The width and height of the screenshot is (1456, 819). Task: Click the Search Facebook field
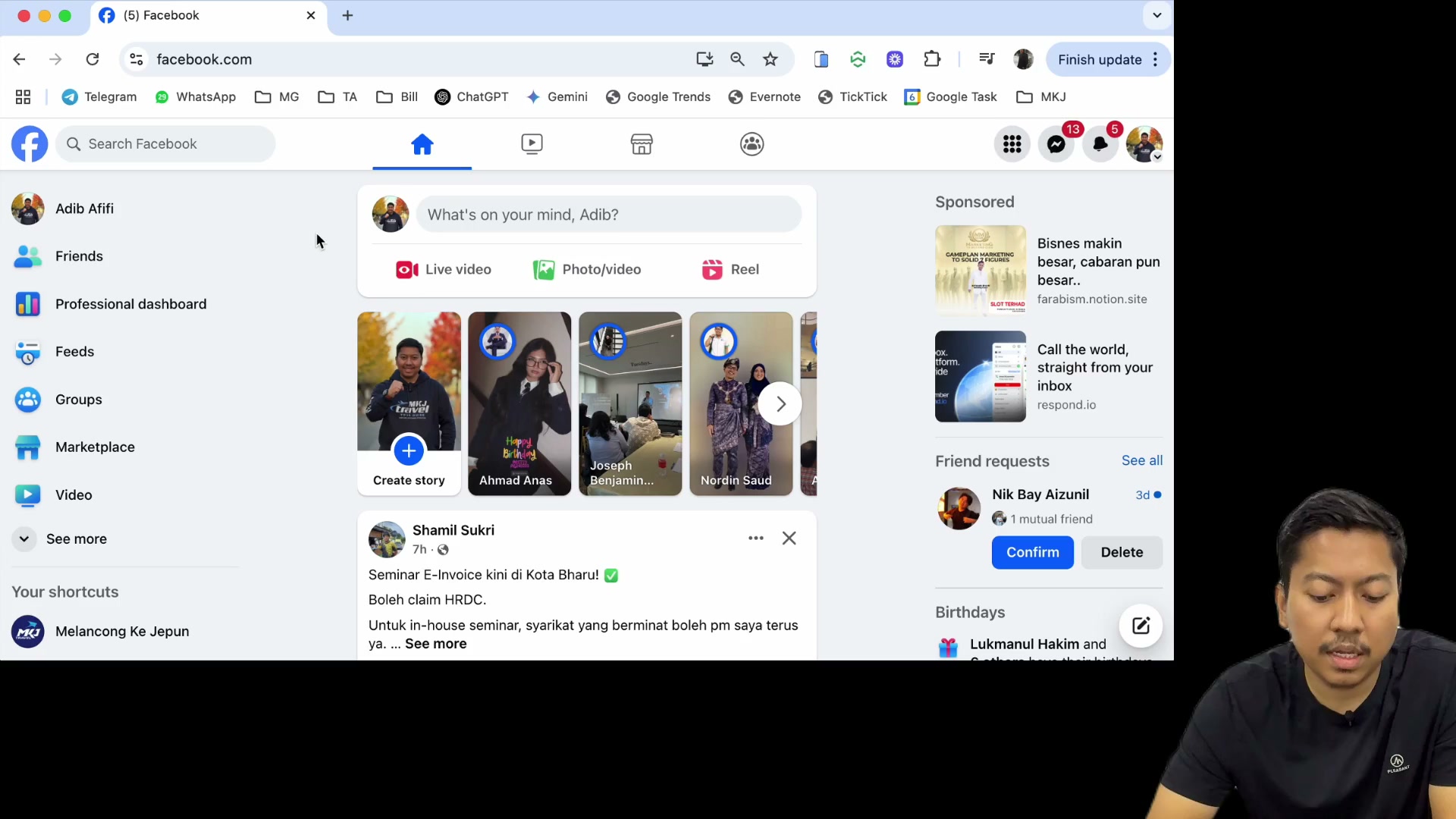point(165,144)
